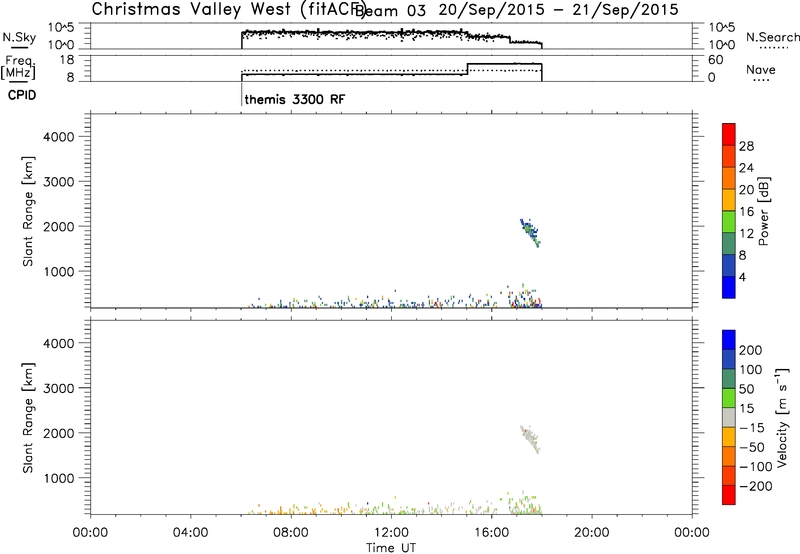This screenshot has height=554, width=800.
Task: Click the Velocity [m s⁻¹] colorbar title
Action: (x=782, y=418)
